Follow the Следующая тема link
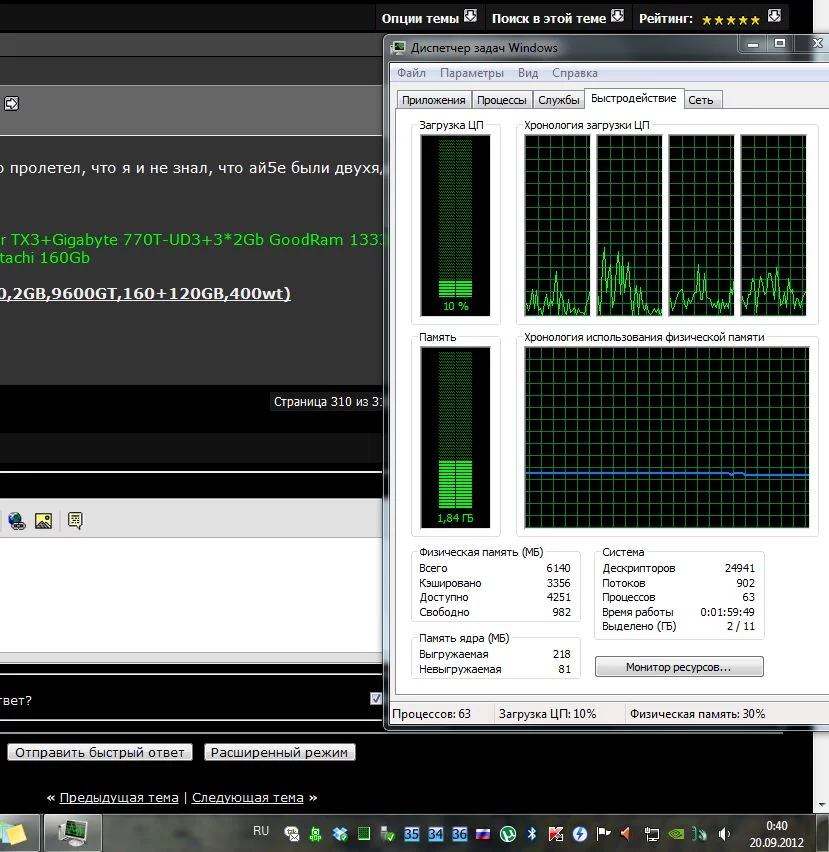The image size is (829, 852). (x=247, y=797)
